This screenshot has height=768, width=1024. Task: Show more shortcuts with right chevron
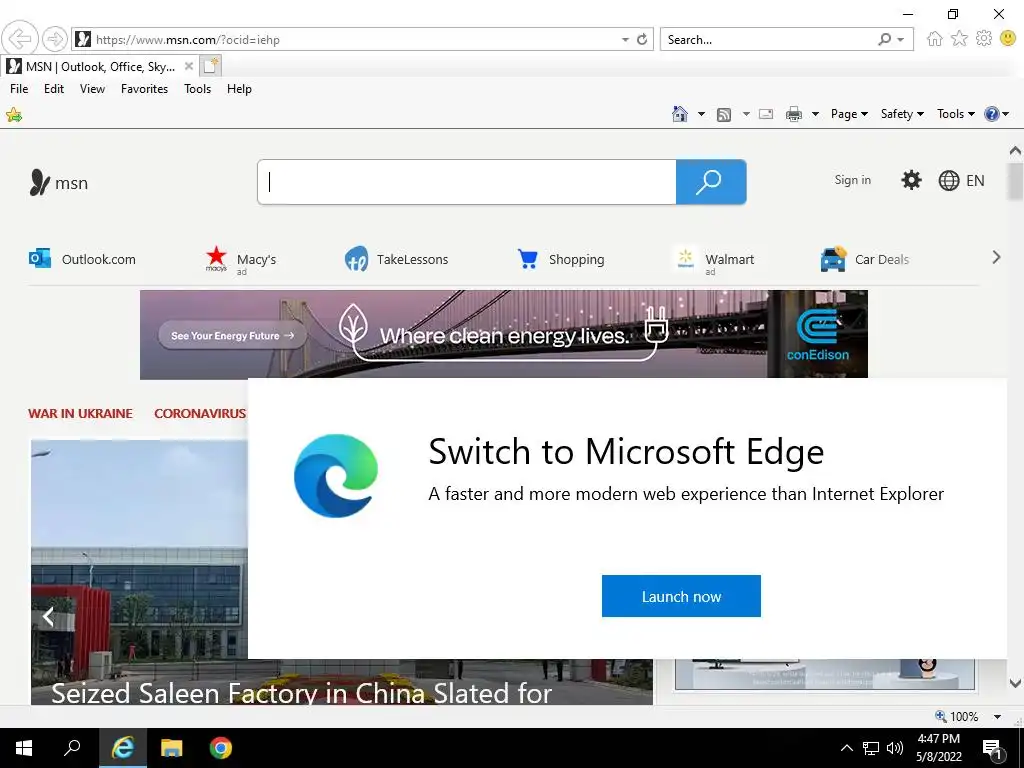[996, 257]
